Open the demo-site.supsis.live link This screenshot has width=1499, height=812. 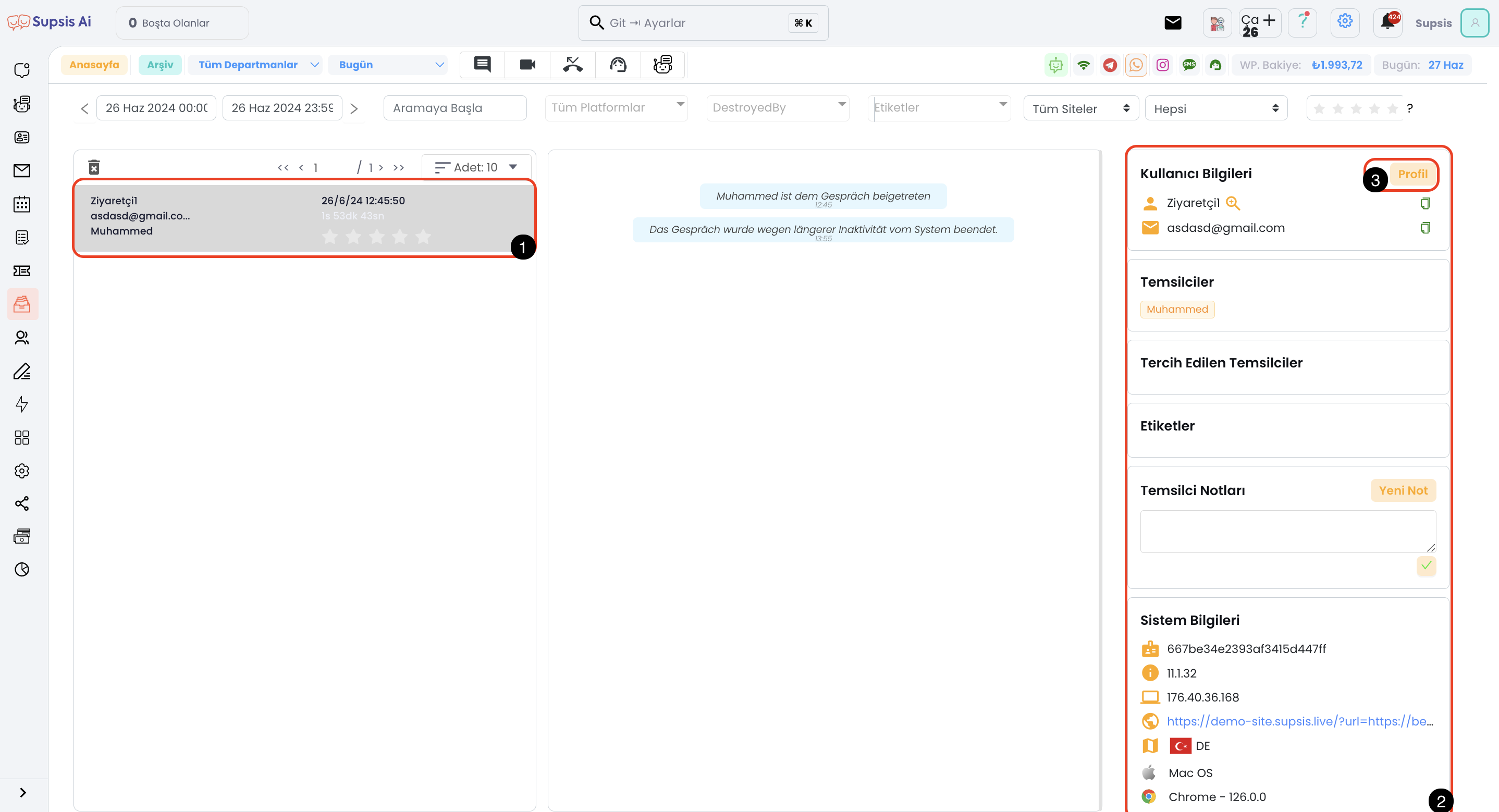(x=1299, y=721)
